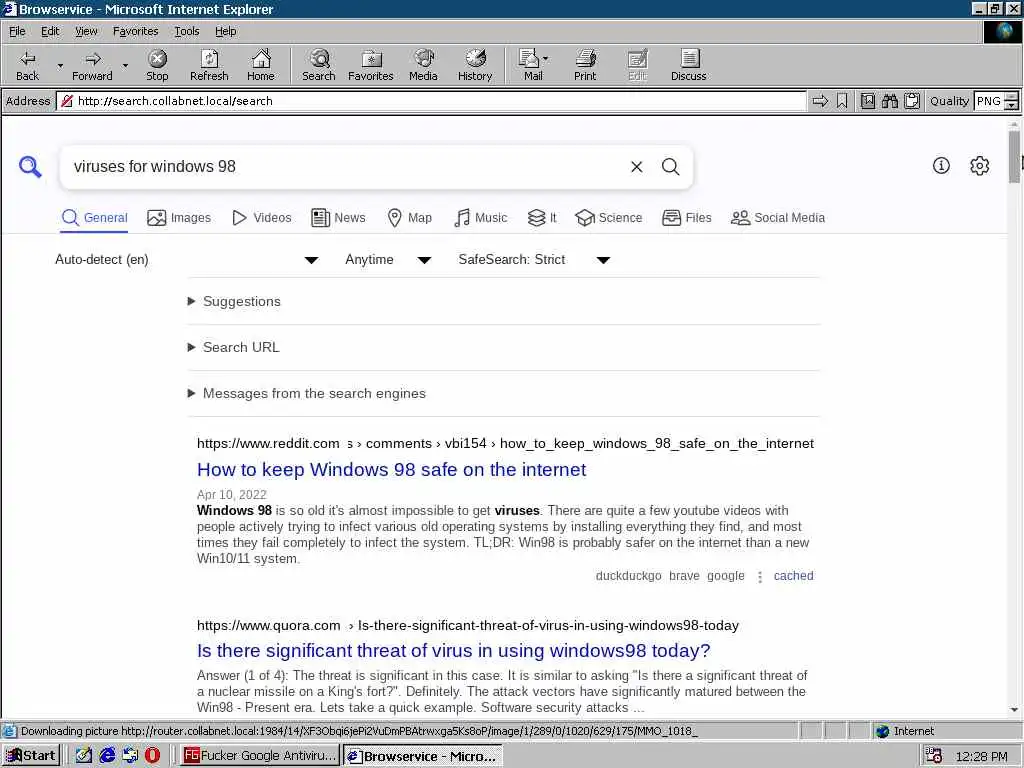Open the Back button history dropdown arrow

[x=60, y=65]
